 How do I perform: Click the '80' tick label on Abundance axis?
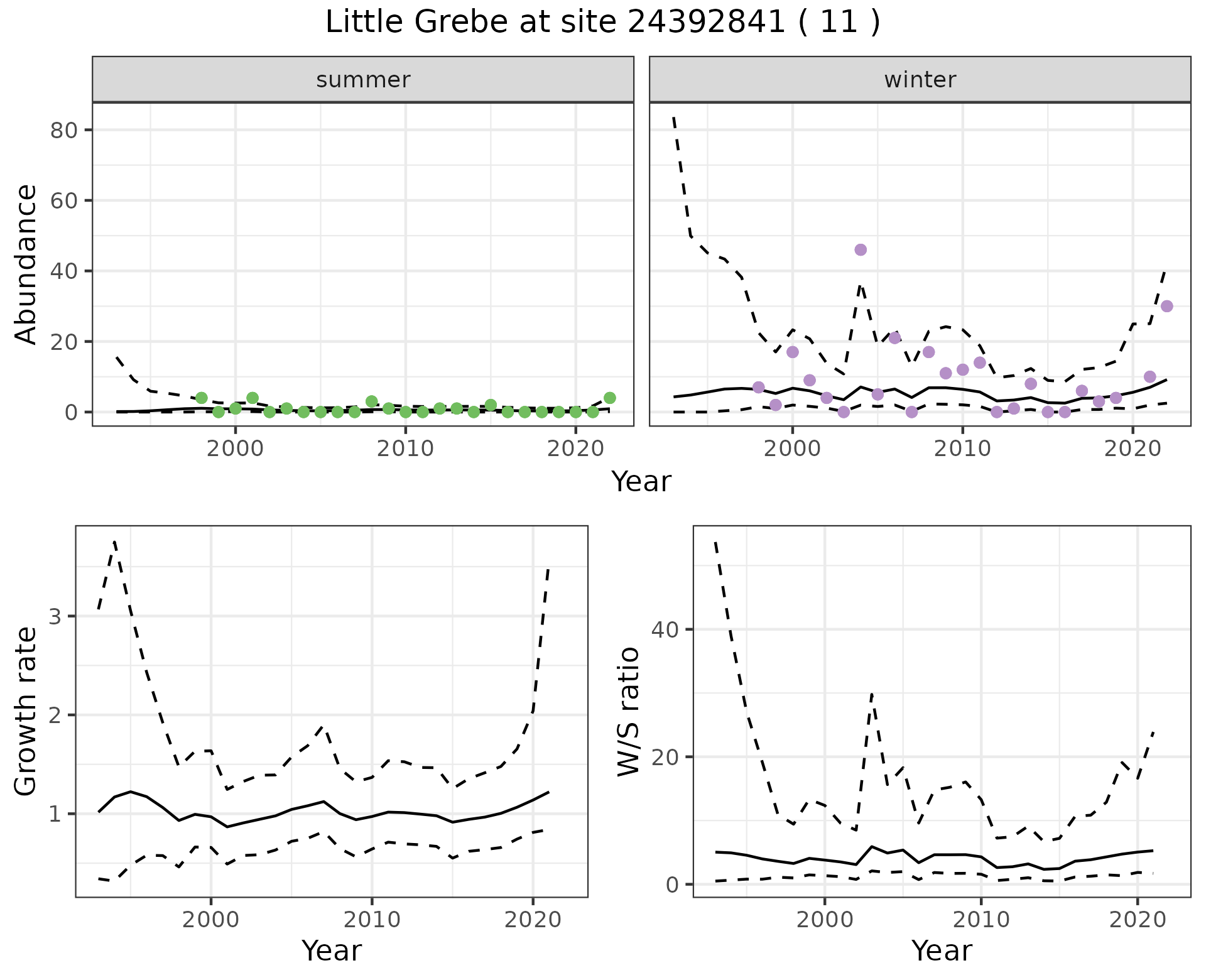tap(63, 131)
